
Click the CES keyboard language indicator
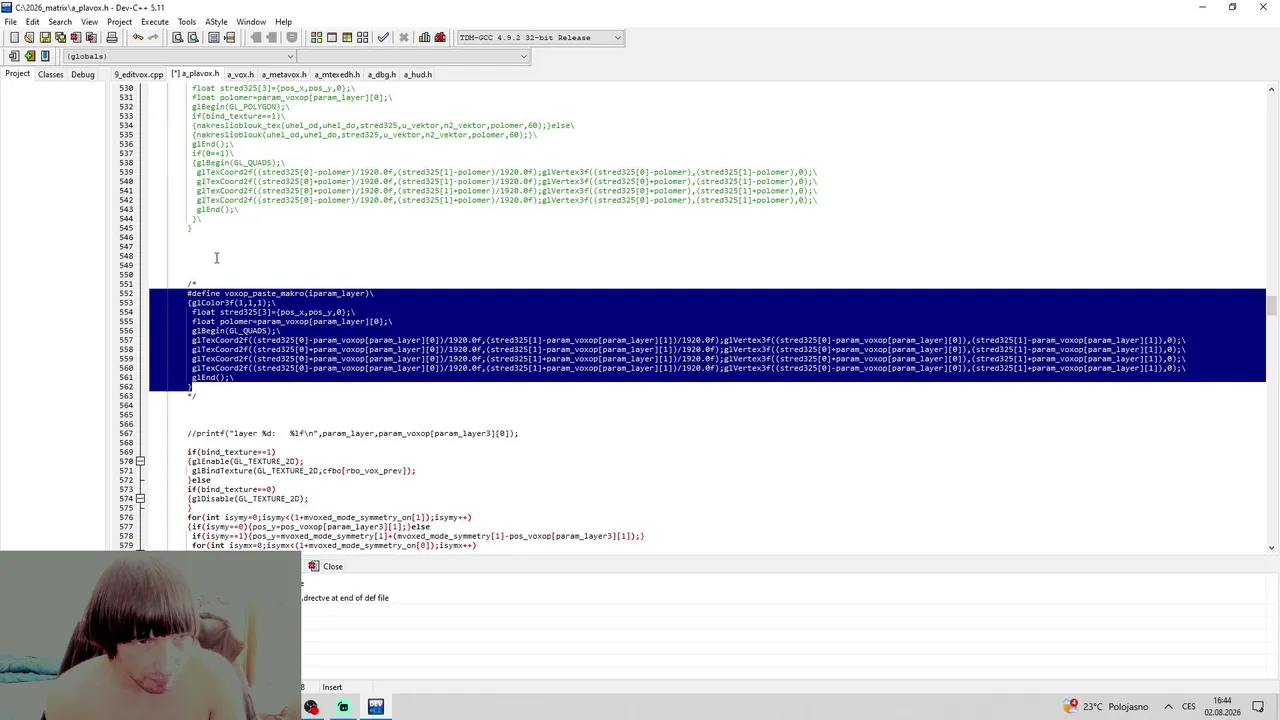[1189, 707]
